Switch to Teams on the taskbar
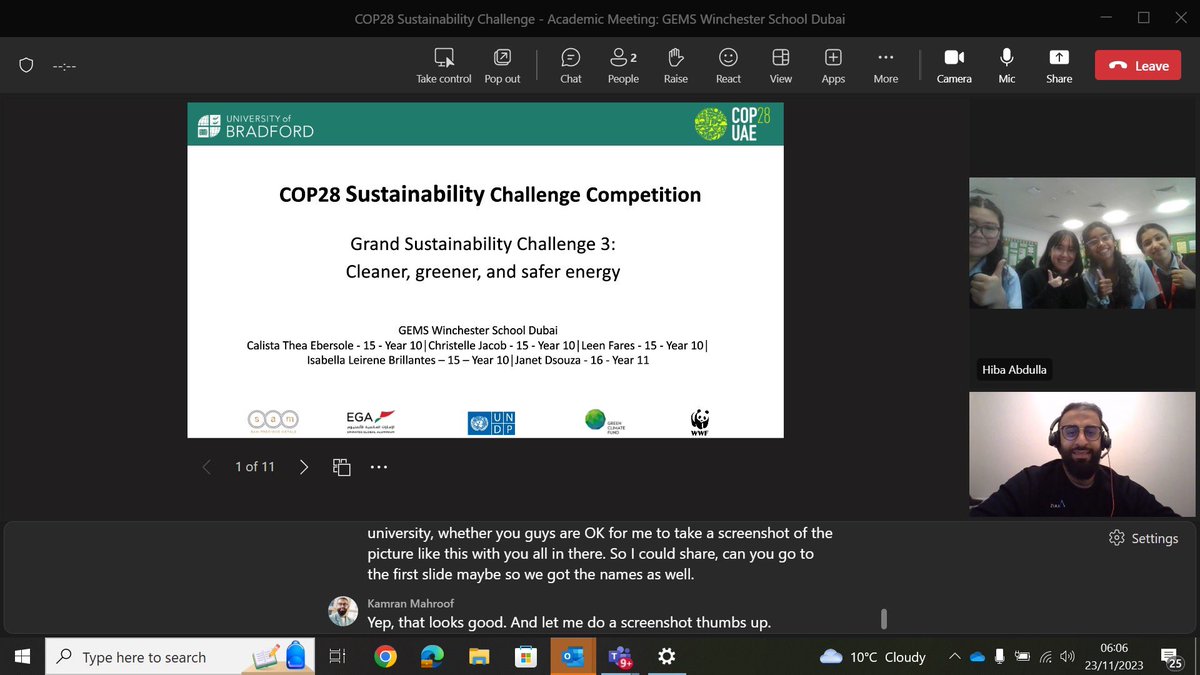 (x=619, y=656)
